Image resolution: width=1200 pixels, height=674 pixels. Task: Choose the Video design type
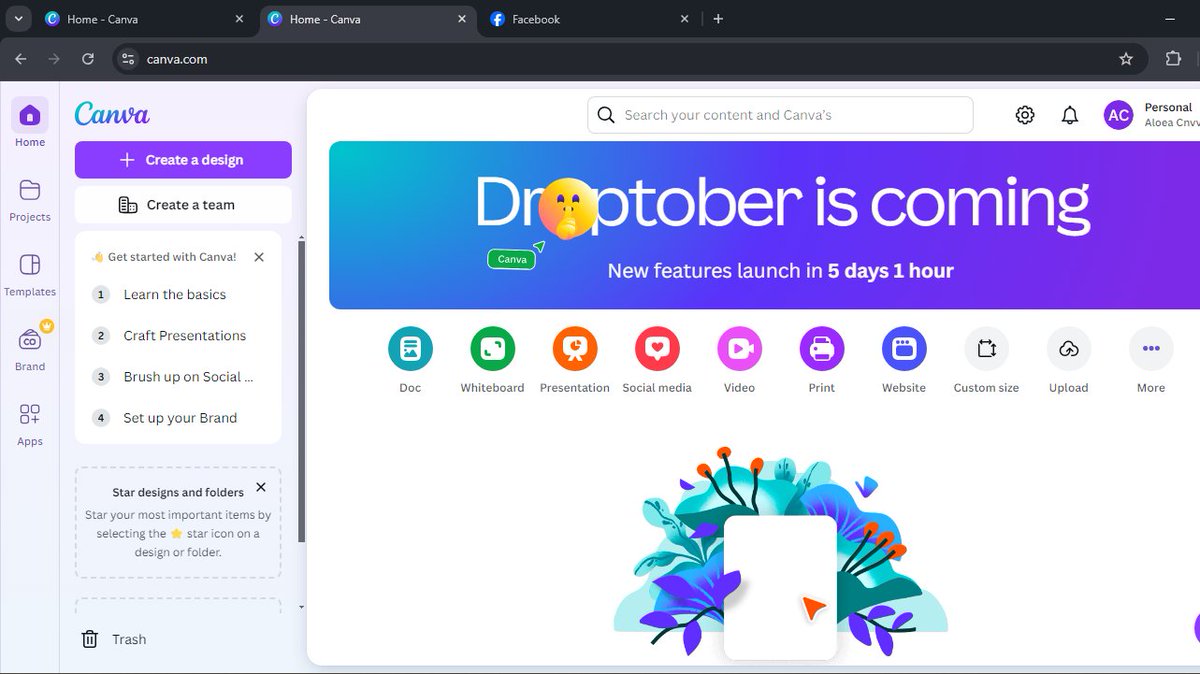click(739, 349)
